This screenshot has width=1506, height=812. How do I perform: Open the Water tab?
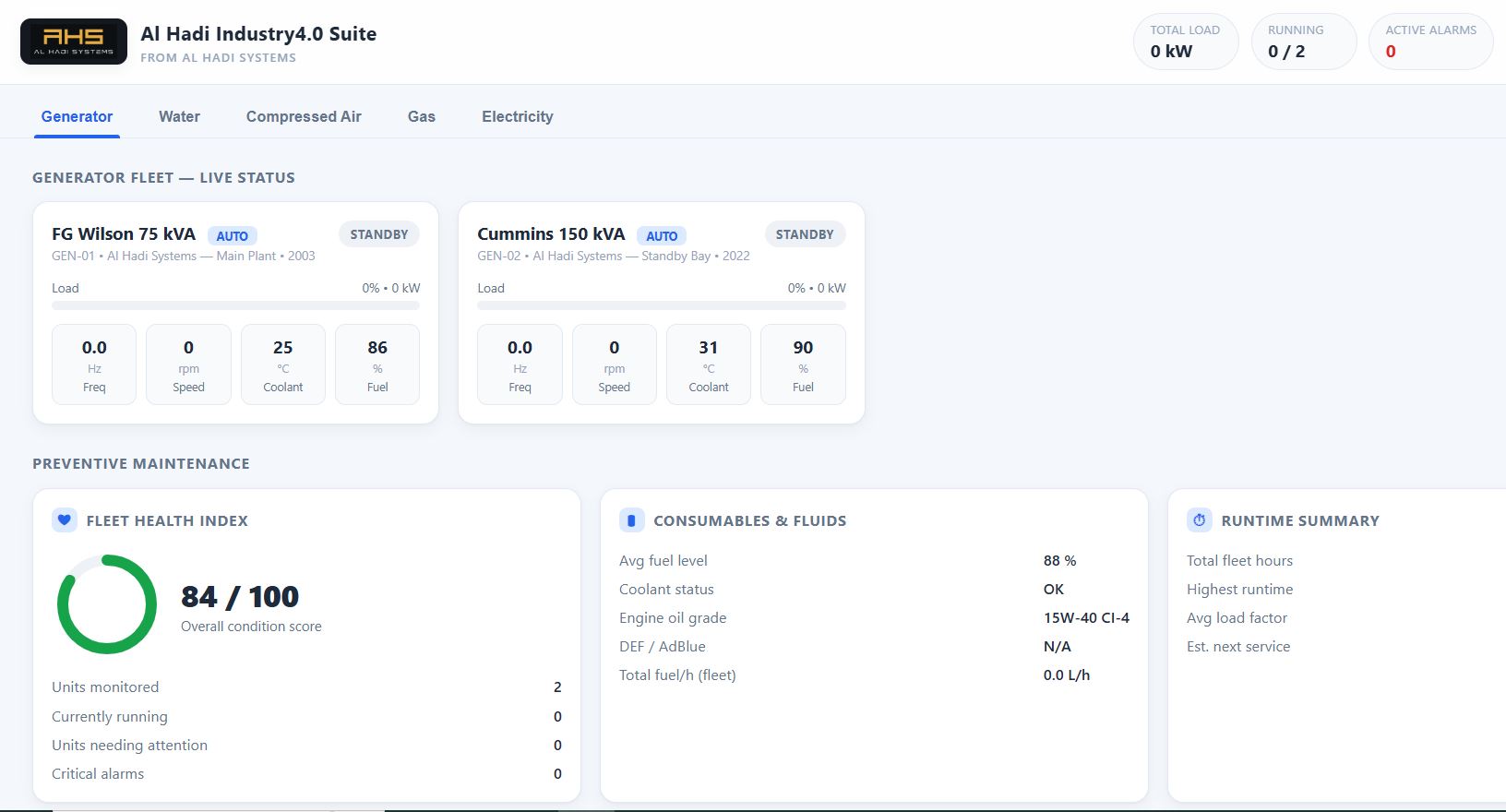[179, 116]
